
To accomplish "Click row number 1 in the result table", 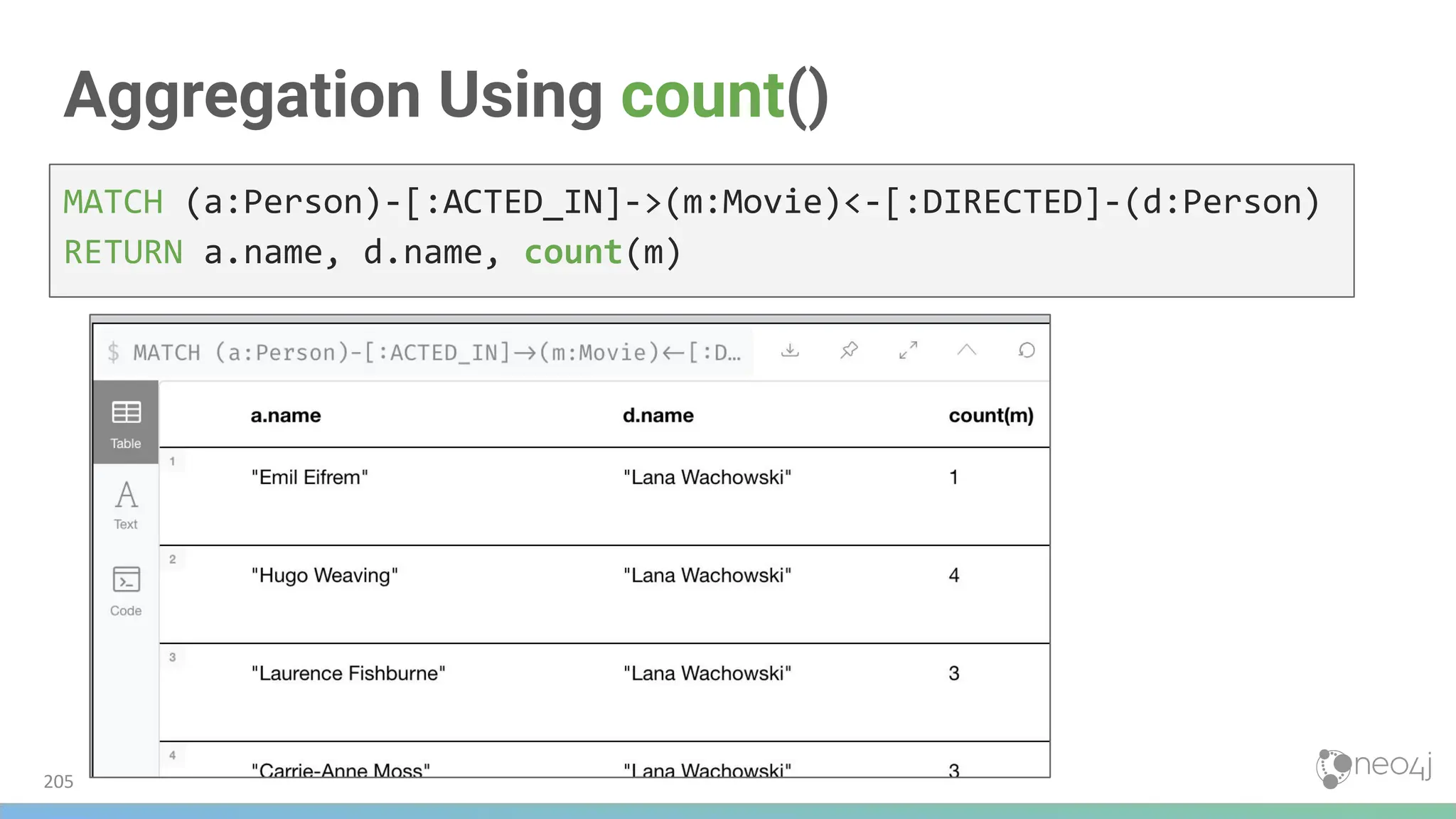I will (x=172, y=461).
